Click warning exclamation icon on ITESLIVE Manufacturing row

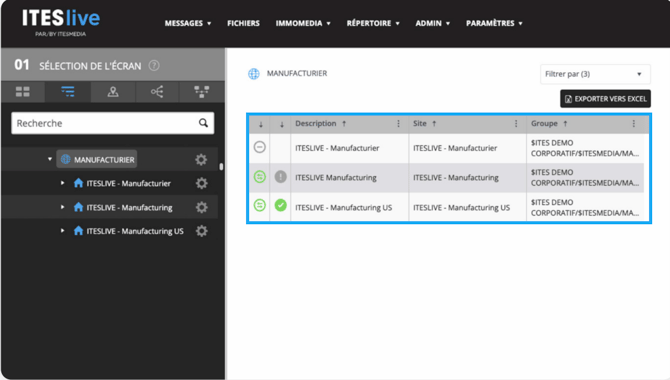[280, 177]
